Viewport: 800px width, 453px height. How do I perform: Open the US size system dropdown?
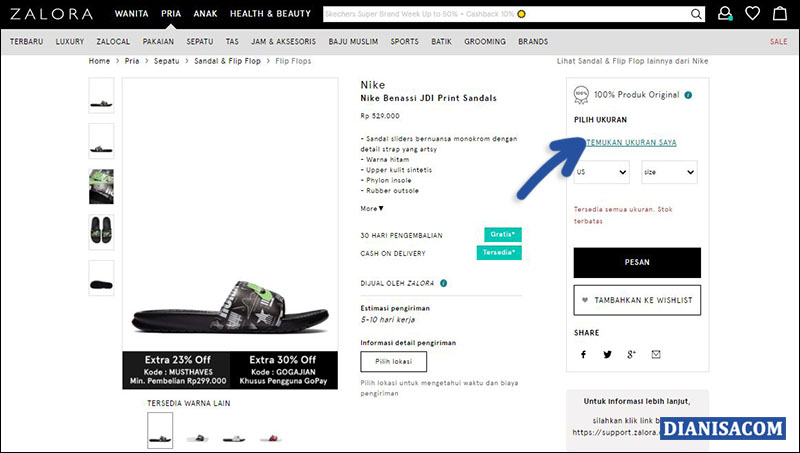tap(601, 172)
